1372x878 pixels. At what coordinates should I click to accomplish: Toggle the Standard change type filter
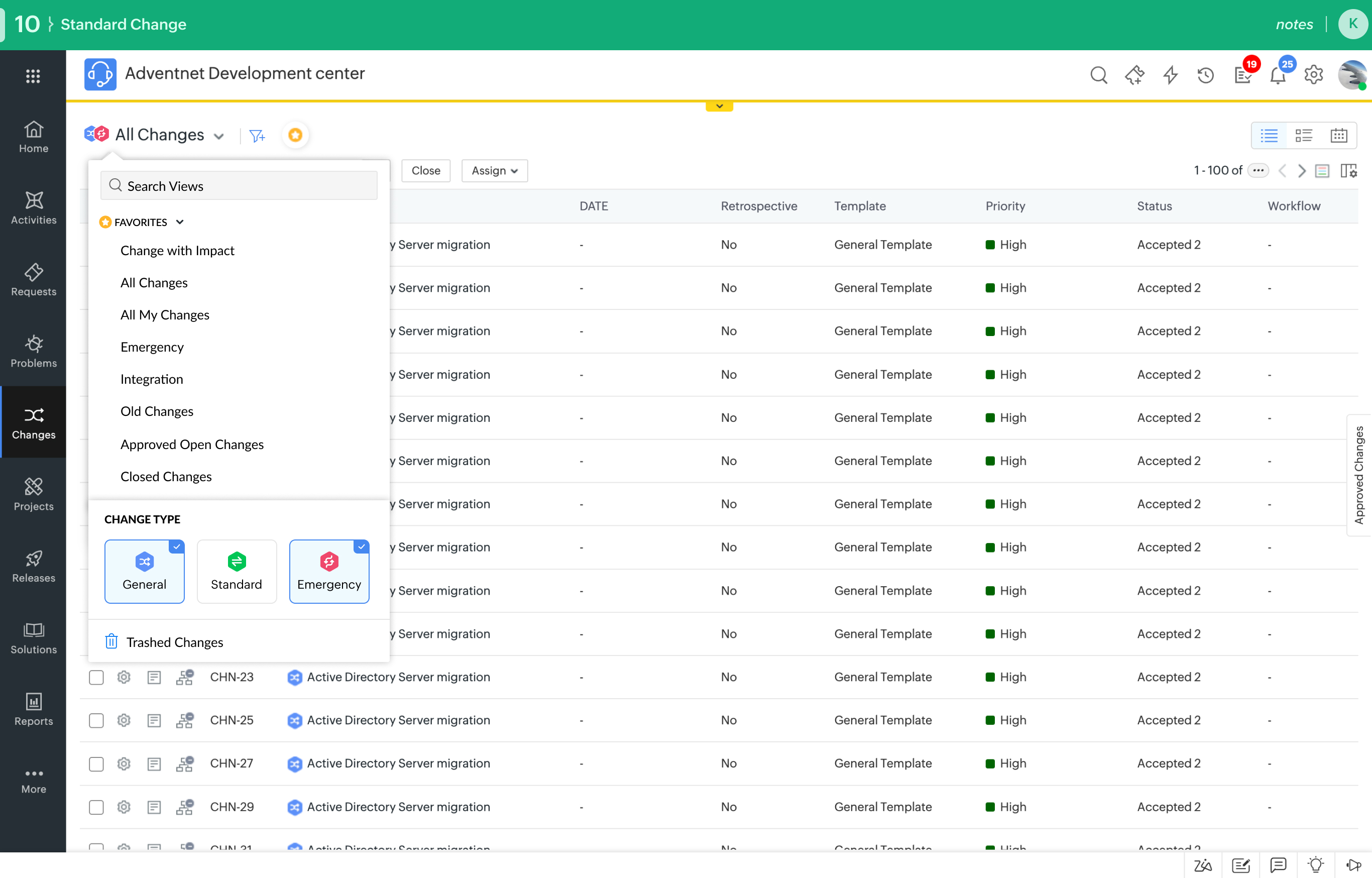click(x=237, y=571)
